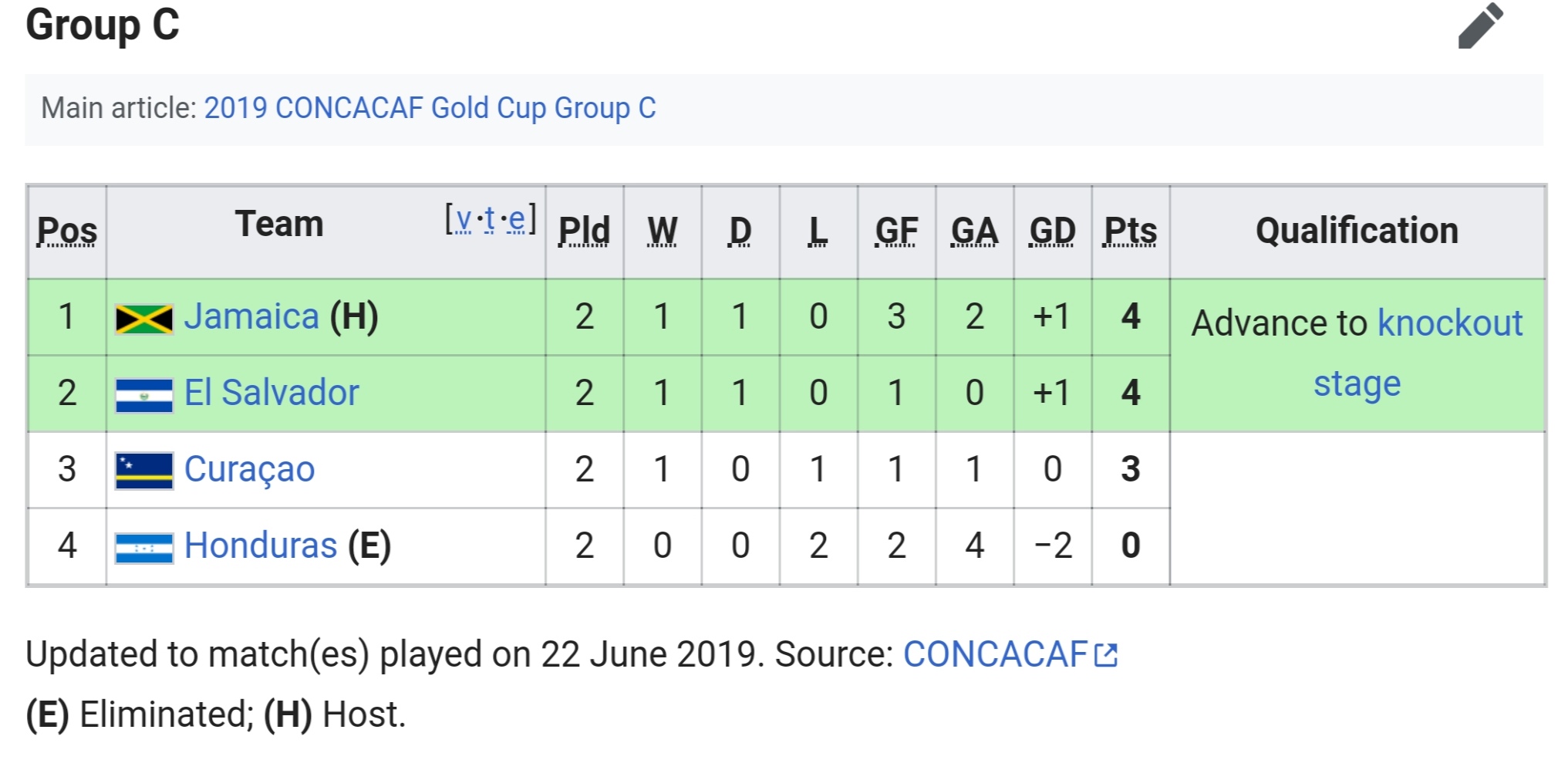Click the Pts column header abbreviation
The width and height of the screenshot is (1568, 760).
coord(1130,231)
